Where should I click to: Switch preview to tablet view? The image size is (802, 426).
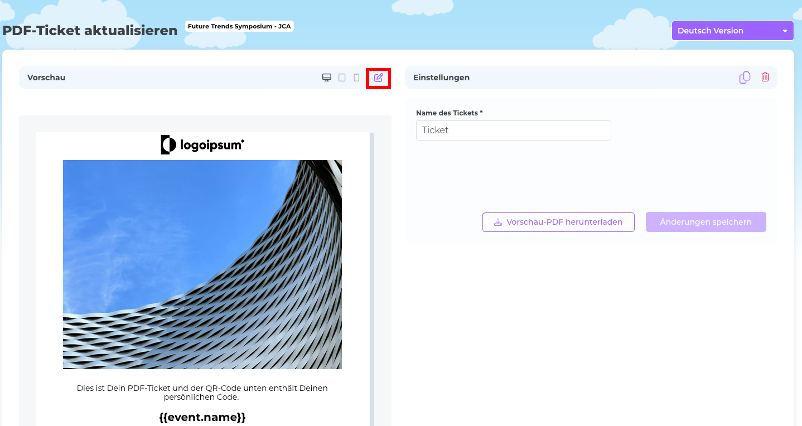[341, 77]
